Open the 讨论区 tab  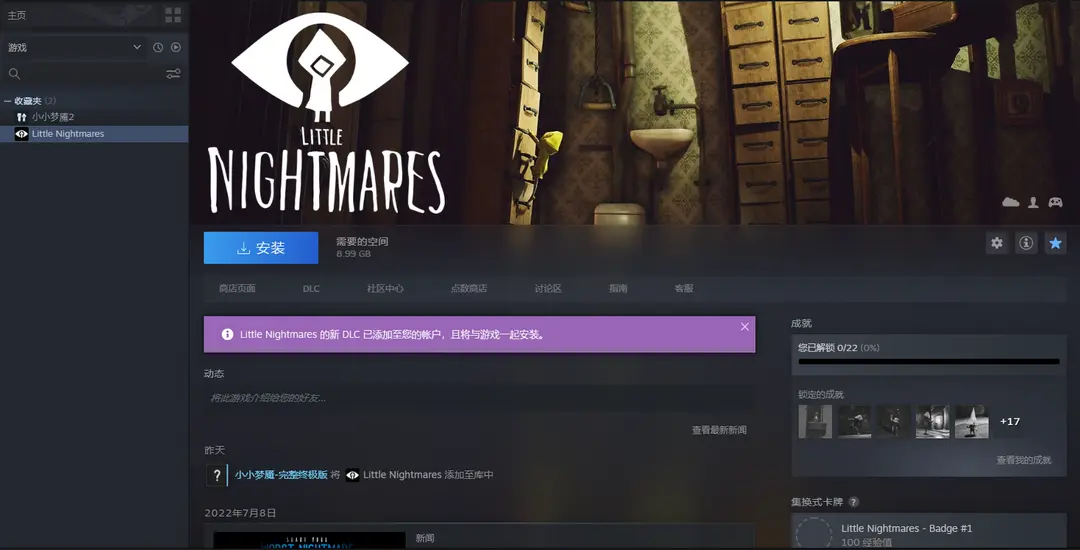[548, 288]
